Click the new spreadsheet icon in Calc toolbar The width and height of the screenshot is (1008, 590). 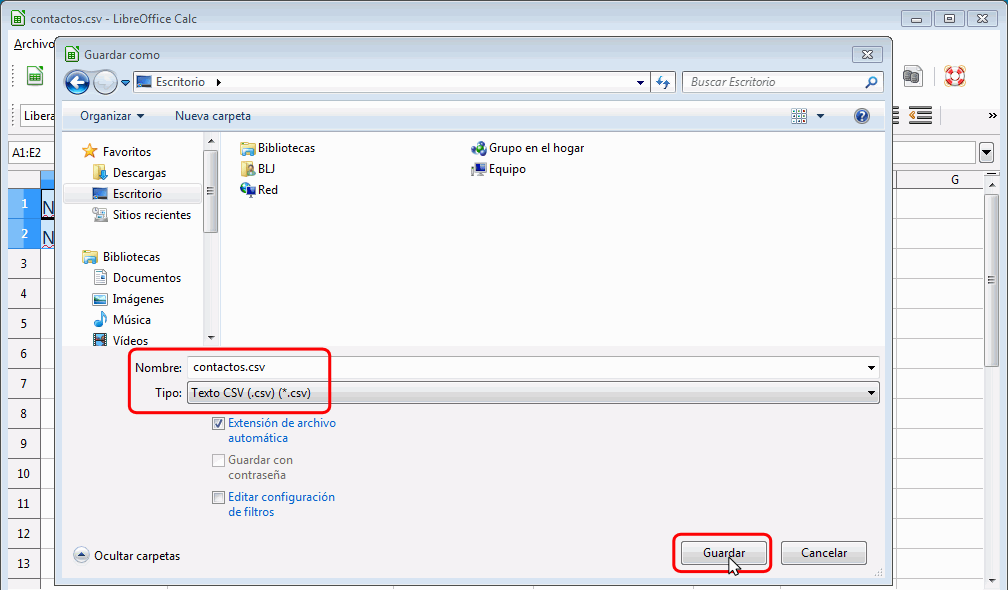pos(35,76)
